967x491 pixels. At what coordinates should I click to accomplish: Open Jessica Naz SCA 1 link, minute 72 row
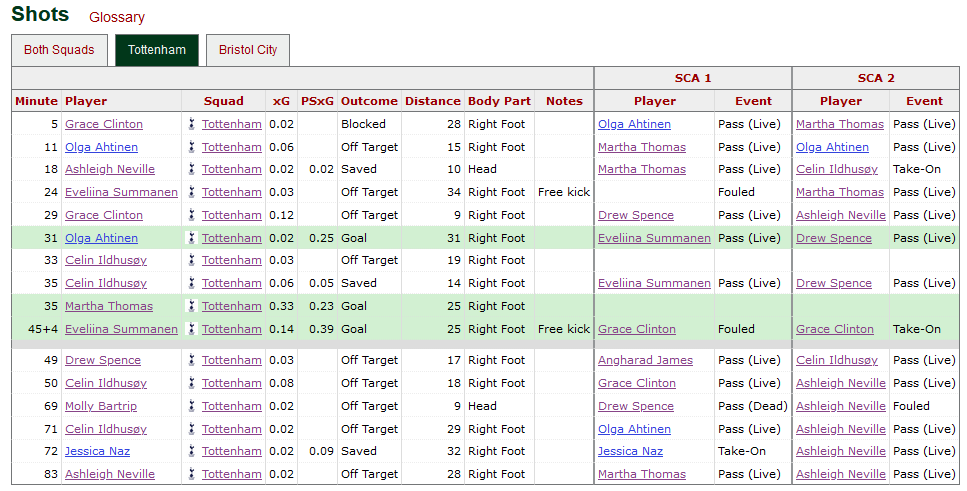point(630,451)
